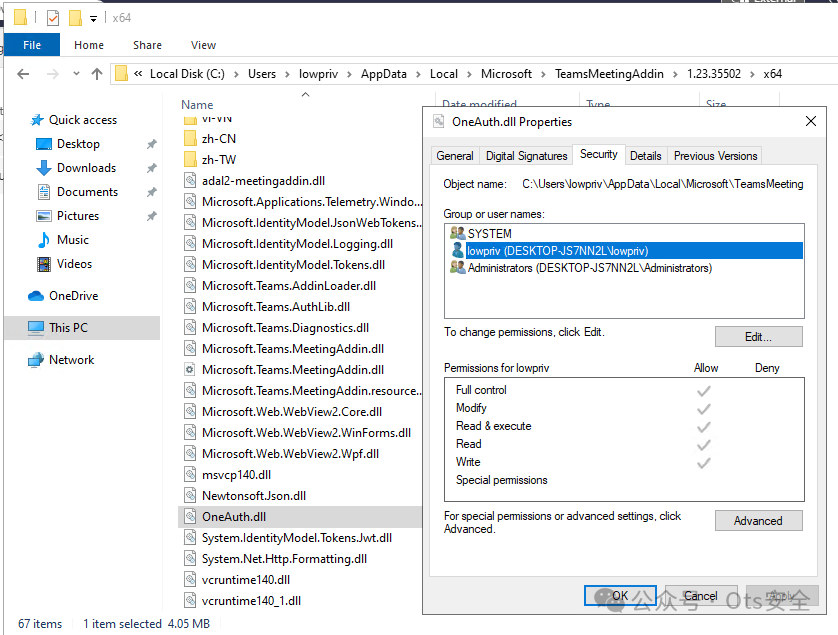Click the Properties checkmark icon in title bar
The image size is (838, 635).
[53, 18]
